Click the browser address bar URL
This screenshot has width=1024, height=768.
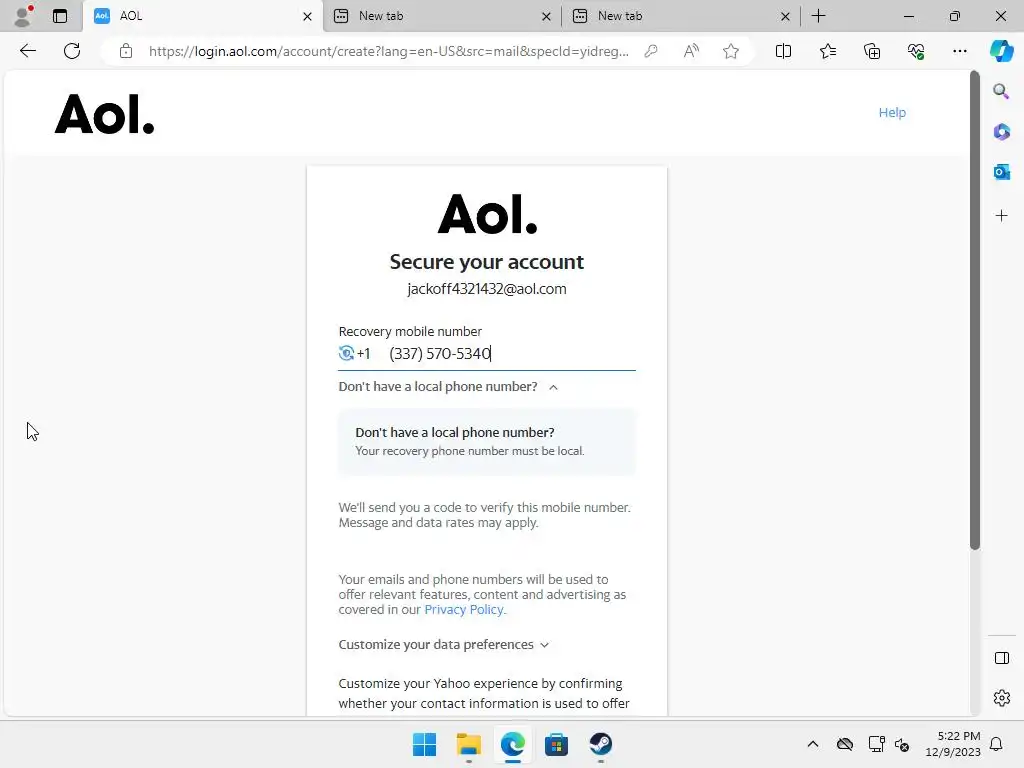click(x=389, y=51)
